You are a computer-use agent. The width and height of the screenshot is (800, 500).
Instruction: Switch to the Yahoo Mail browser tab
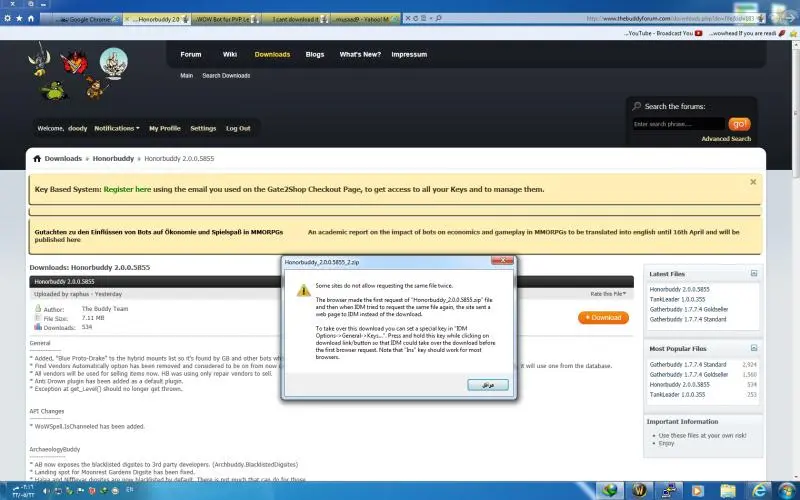click(365, 19)
